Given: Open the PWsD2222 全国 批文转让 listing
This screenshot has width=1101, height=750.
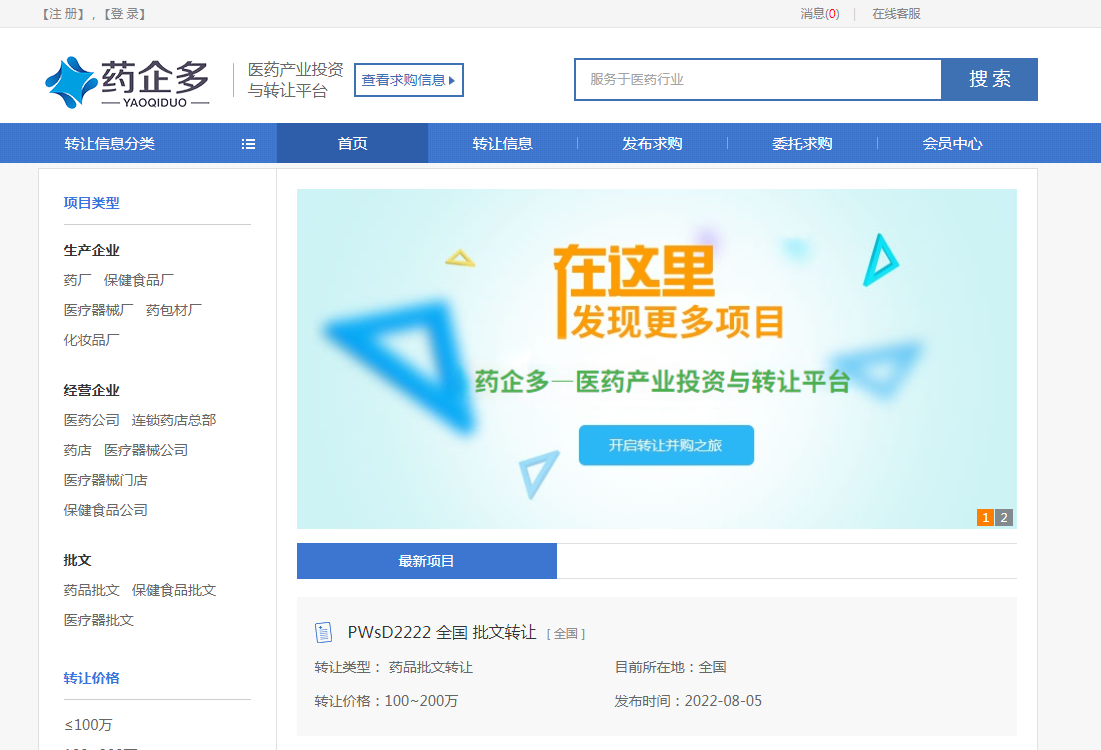Looking at the screenshot, I should 442,632.
